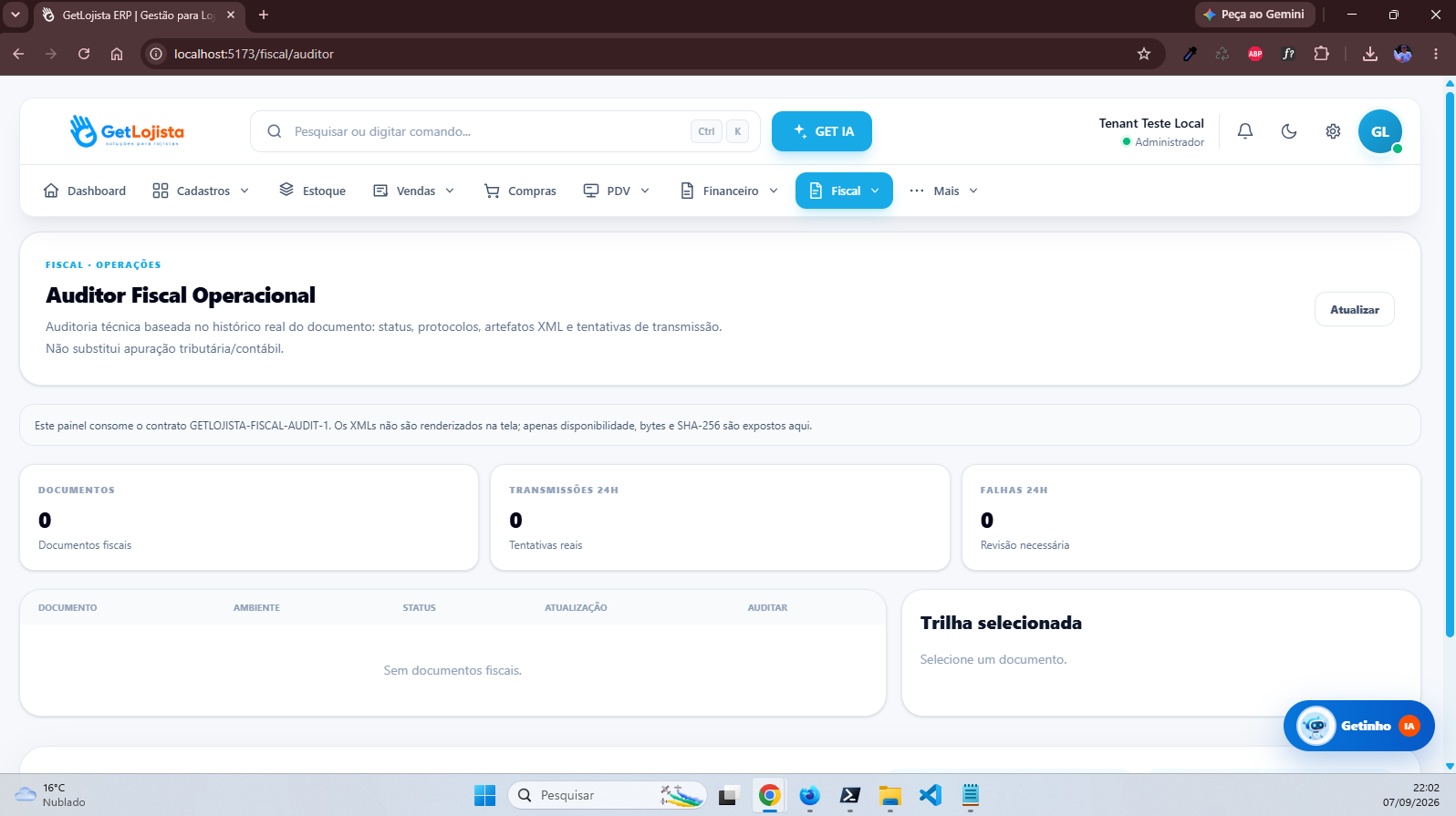The height and width of the screenshot is (816, 1456).
Task: Open Windows Start menu
Action: [x=484, y=795]
